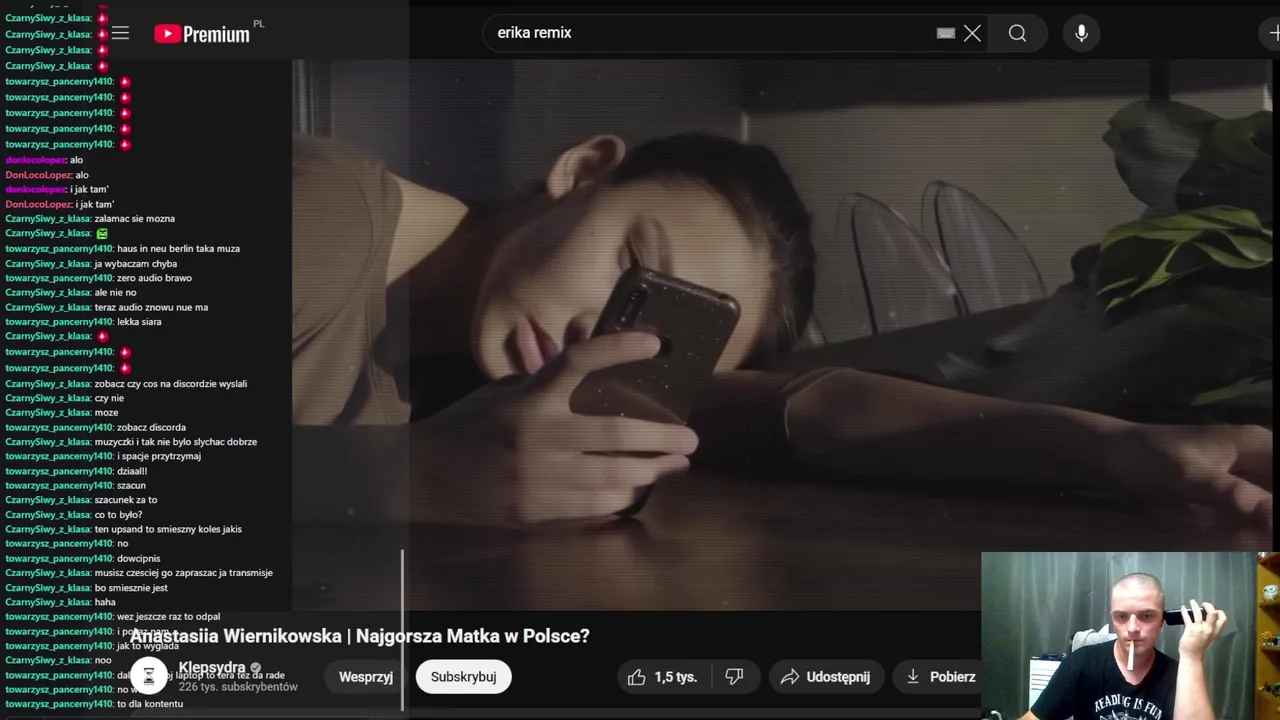Click the video title about Anastasiia Wiernikowska

coord(360,636)
